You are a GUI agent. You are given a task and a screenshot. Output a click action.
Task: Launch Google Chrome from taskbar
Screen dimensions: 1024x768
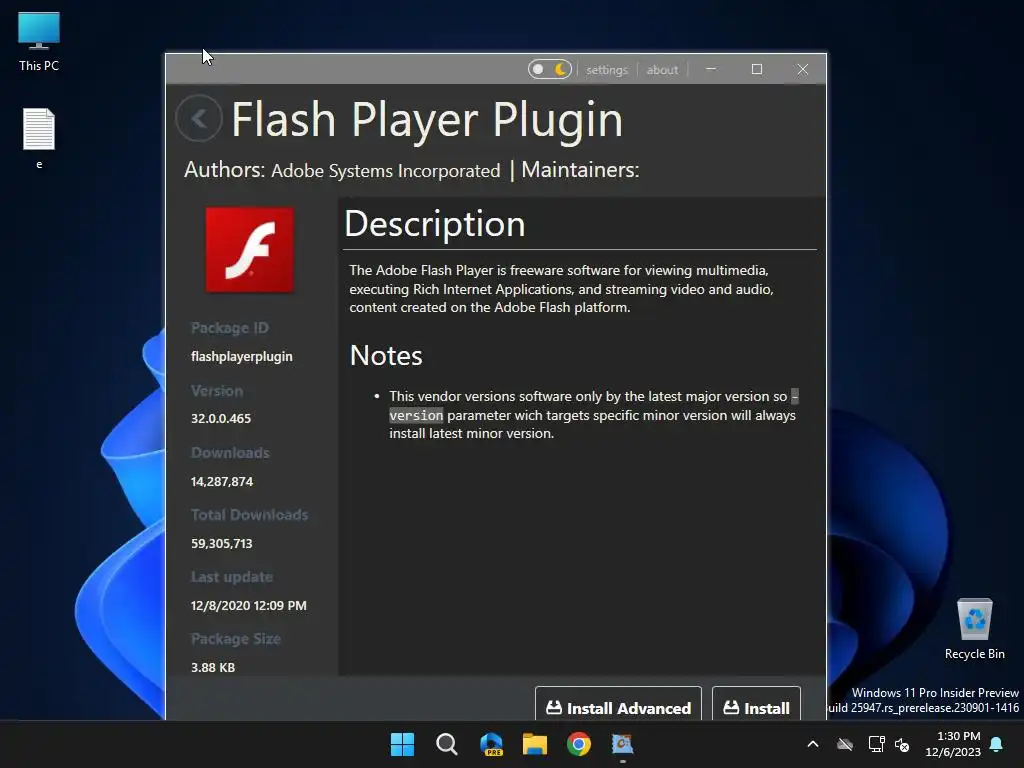pyautogui.click(x=579, y=744)
